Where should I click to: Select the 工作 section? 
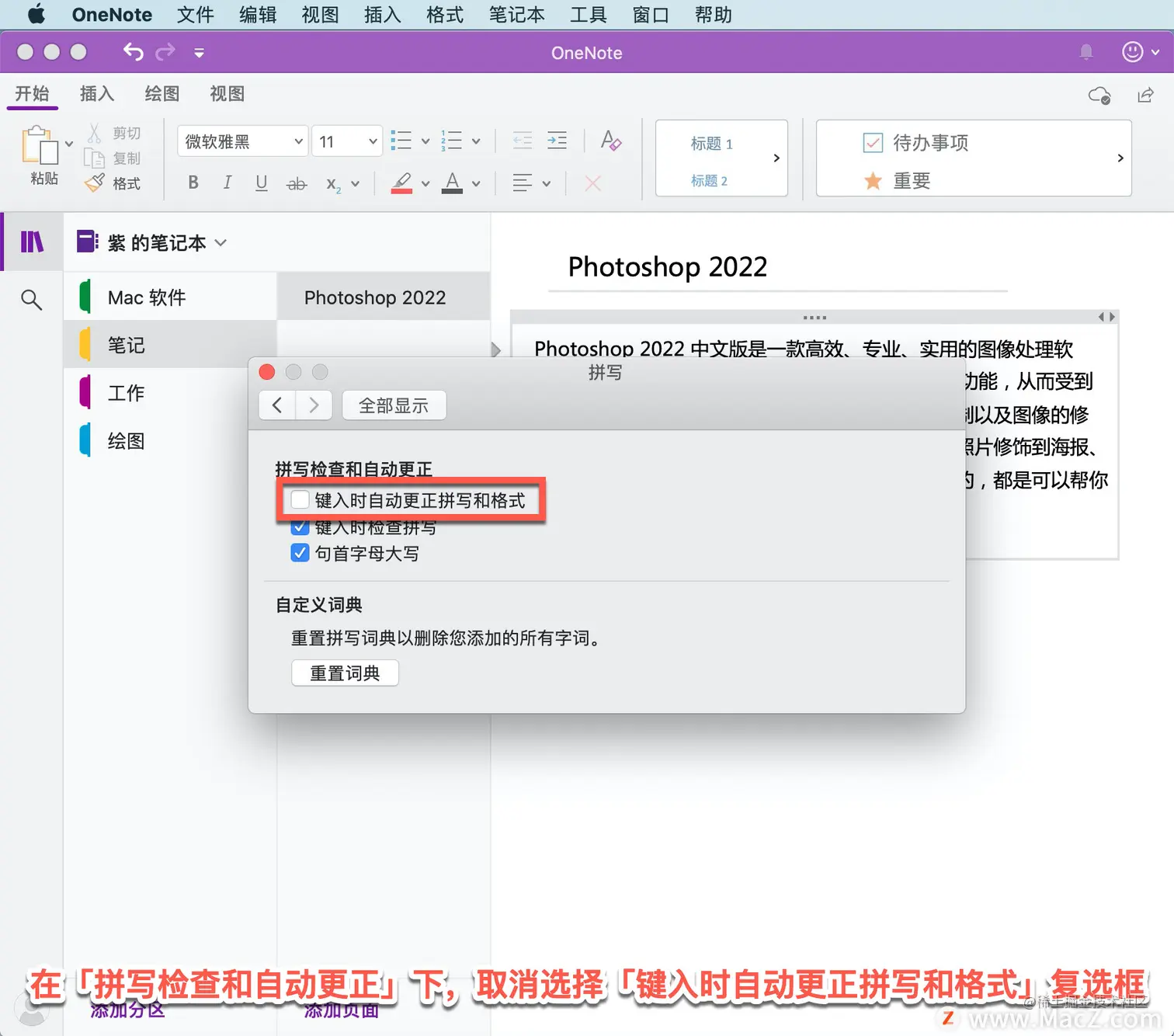click(170, 393)
